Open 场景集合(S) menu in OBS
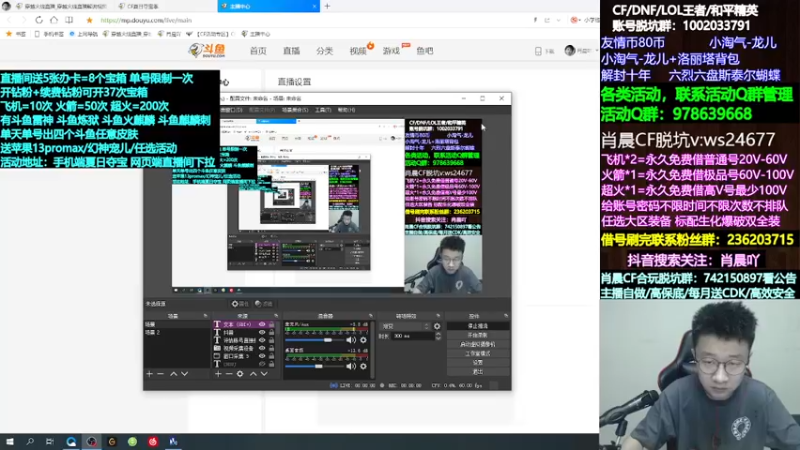The height and width of the screenshot is (450, 800). 295,110
